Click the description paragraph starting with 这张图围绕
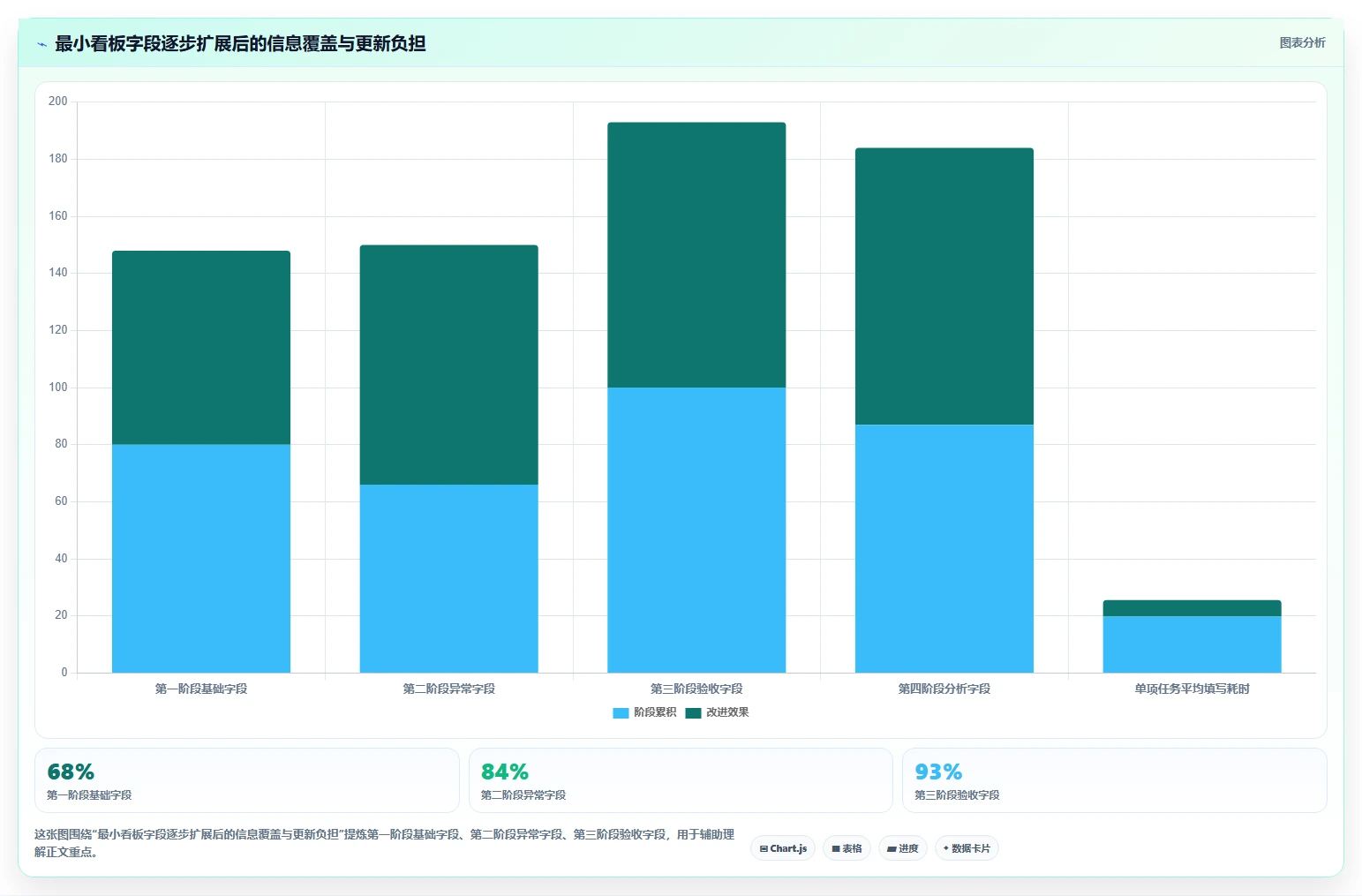The width and height of the screenshot is (1362, 896). [385, 843]
